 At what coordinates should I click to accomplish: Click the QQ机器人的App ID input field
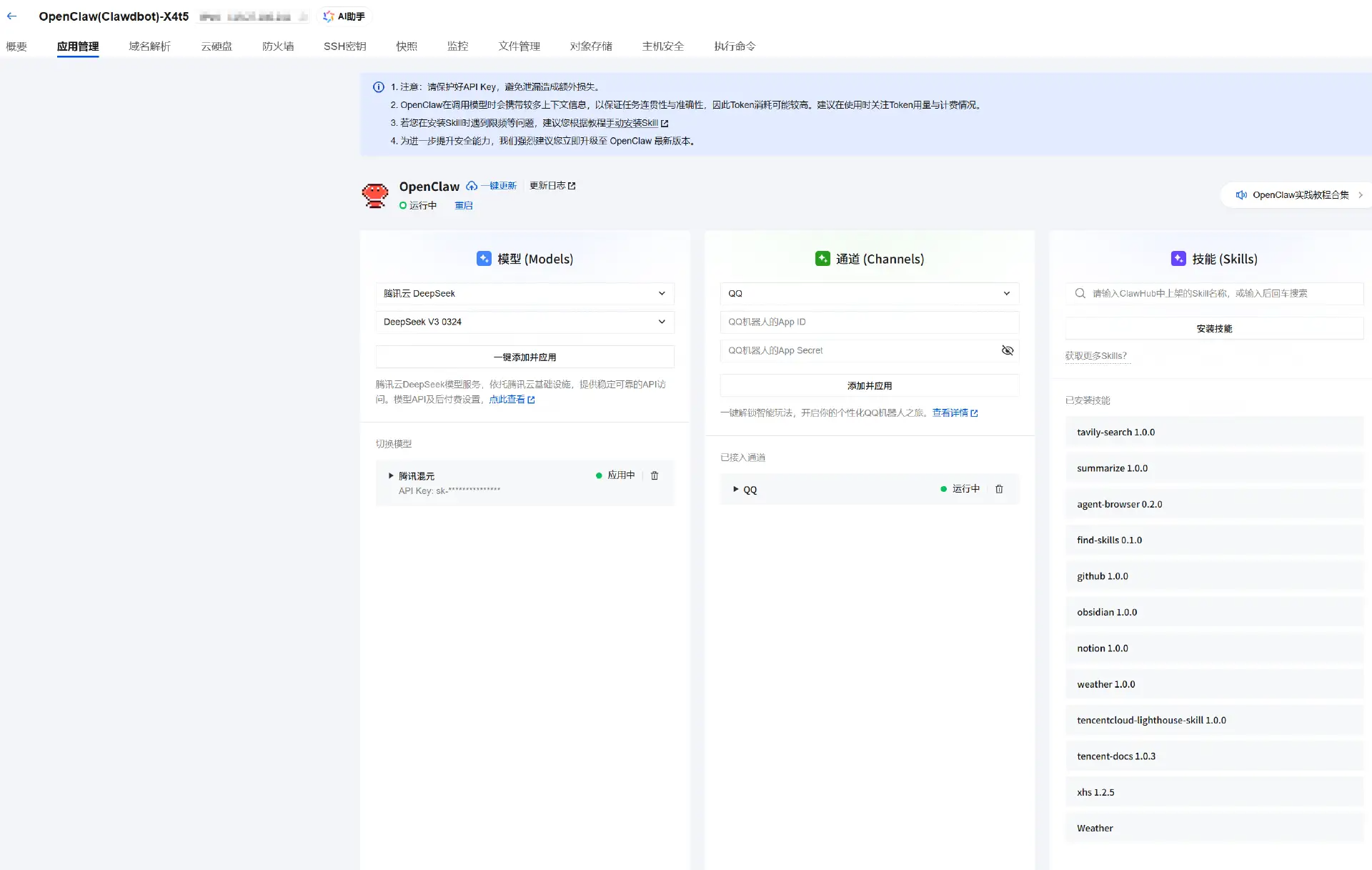point(869,322)
